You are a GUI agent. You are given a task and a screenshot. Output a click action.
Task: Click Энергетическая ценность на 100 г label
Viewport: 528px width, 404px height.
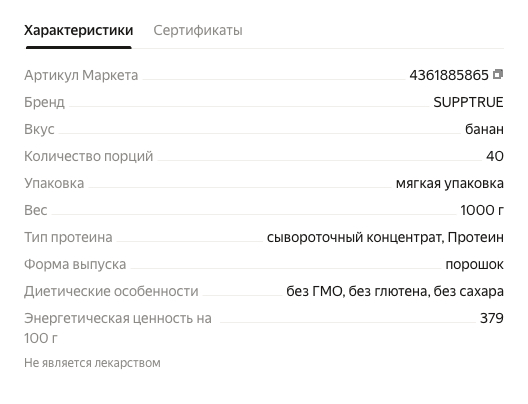(x=118, y=328)
